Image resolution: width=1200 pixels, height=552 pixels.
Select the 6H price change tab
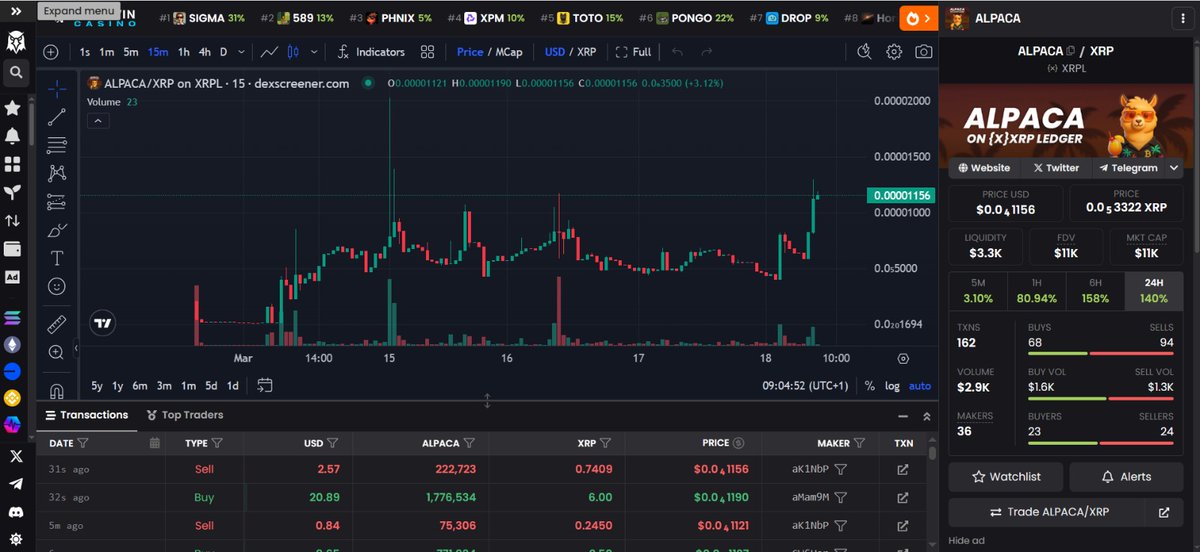(x=1096, y=291)
